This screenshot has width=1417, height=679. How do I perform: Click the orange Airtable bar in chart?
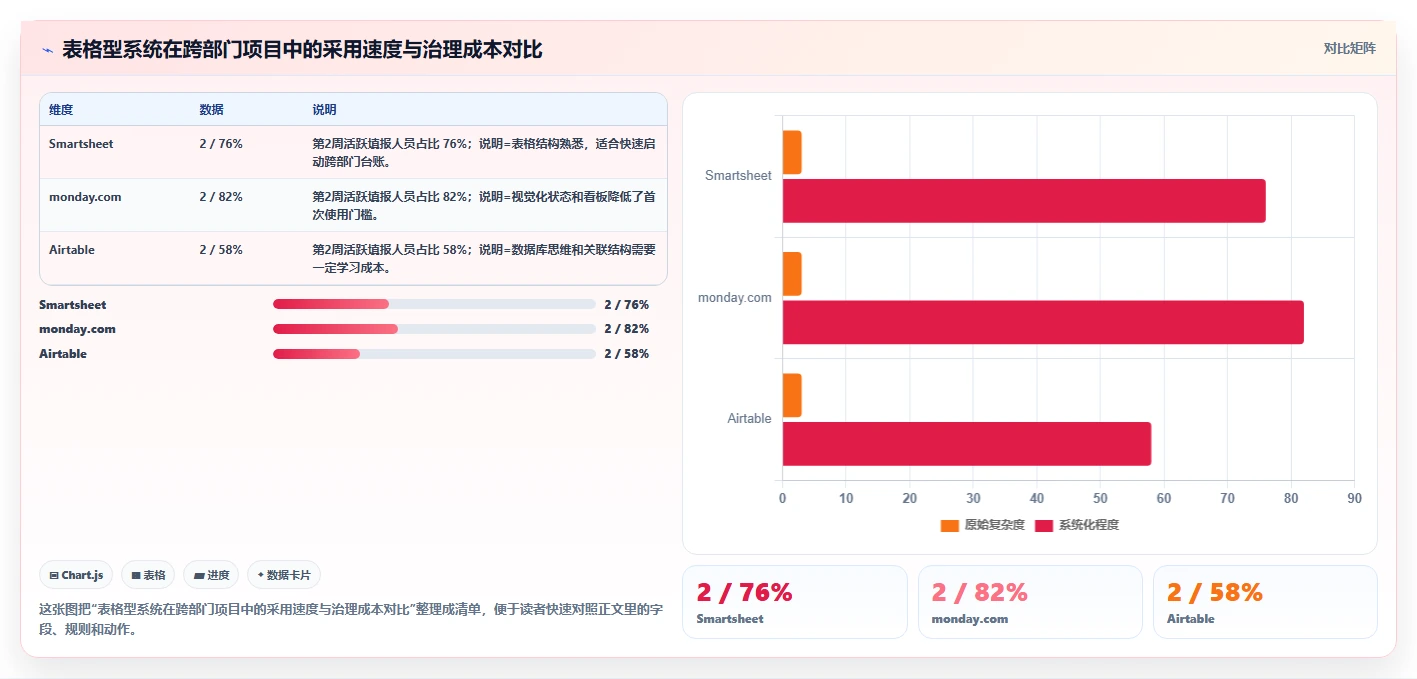792,395
